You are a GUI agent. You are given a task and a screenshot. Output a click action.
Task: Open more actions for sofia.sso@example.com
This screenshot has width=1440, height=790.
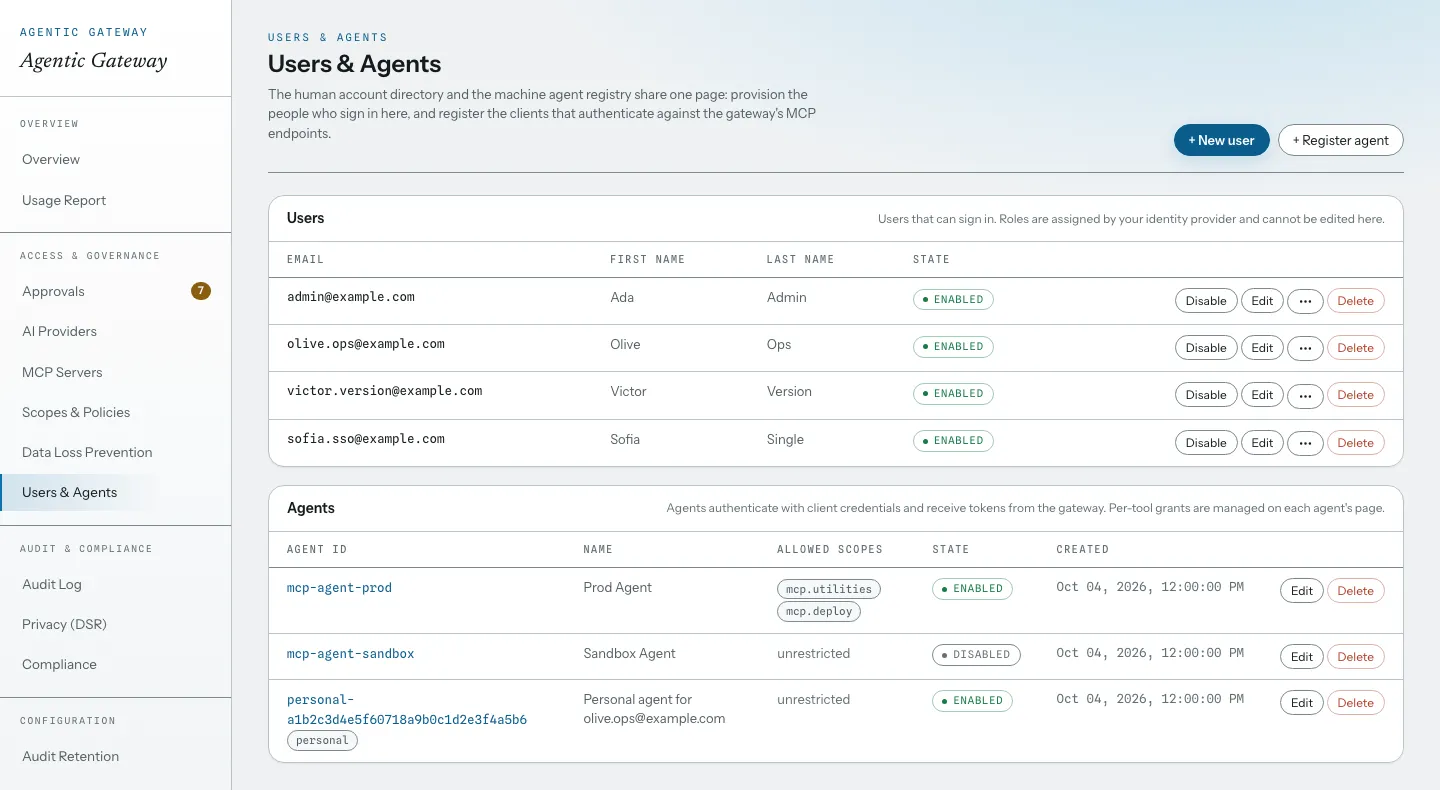[1305, 443]
